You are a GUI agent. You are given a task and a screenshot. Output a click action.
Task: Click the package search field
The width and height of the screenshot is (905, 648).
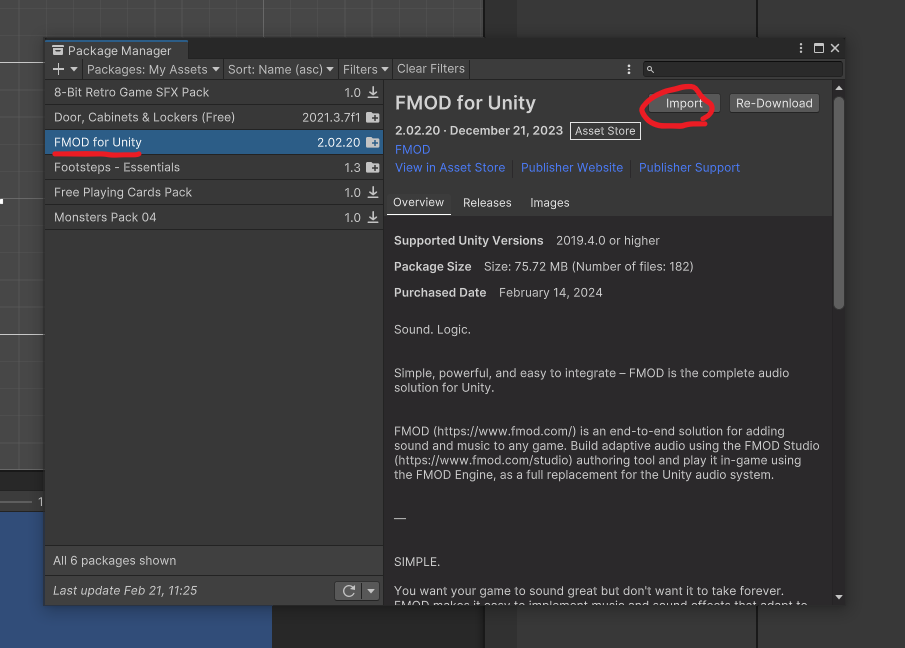[743, 69]
